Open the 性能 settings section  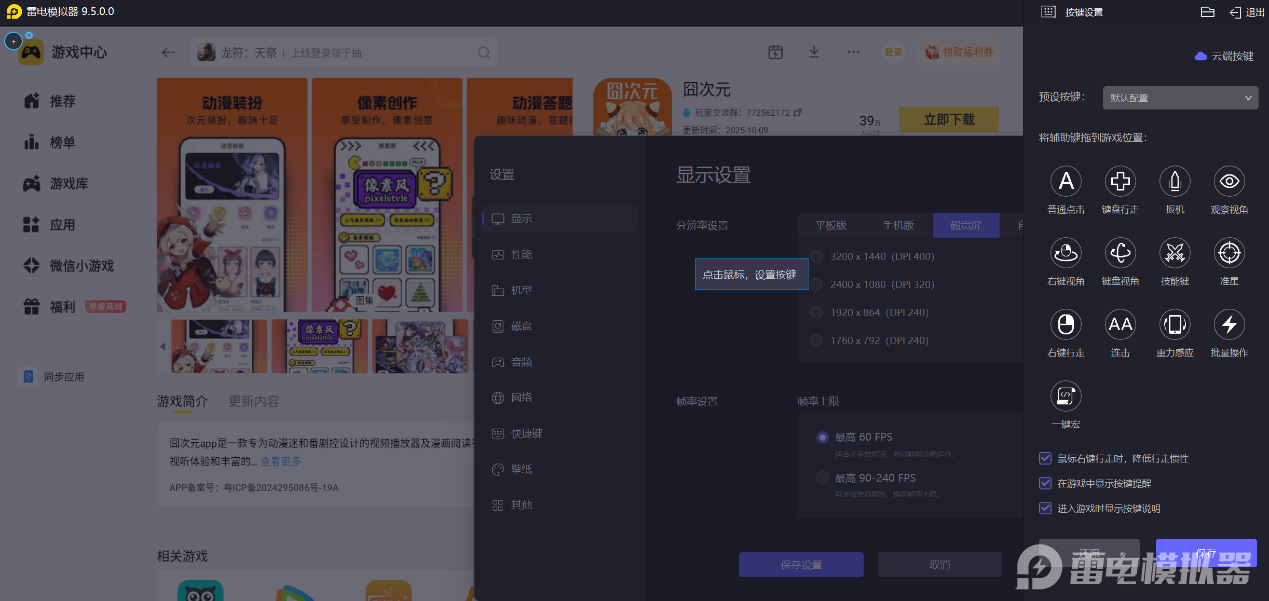[x=521, y=254]
